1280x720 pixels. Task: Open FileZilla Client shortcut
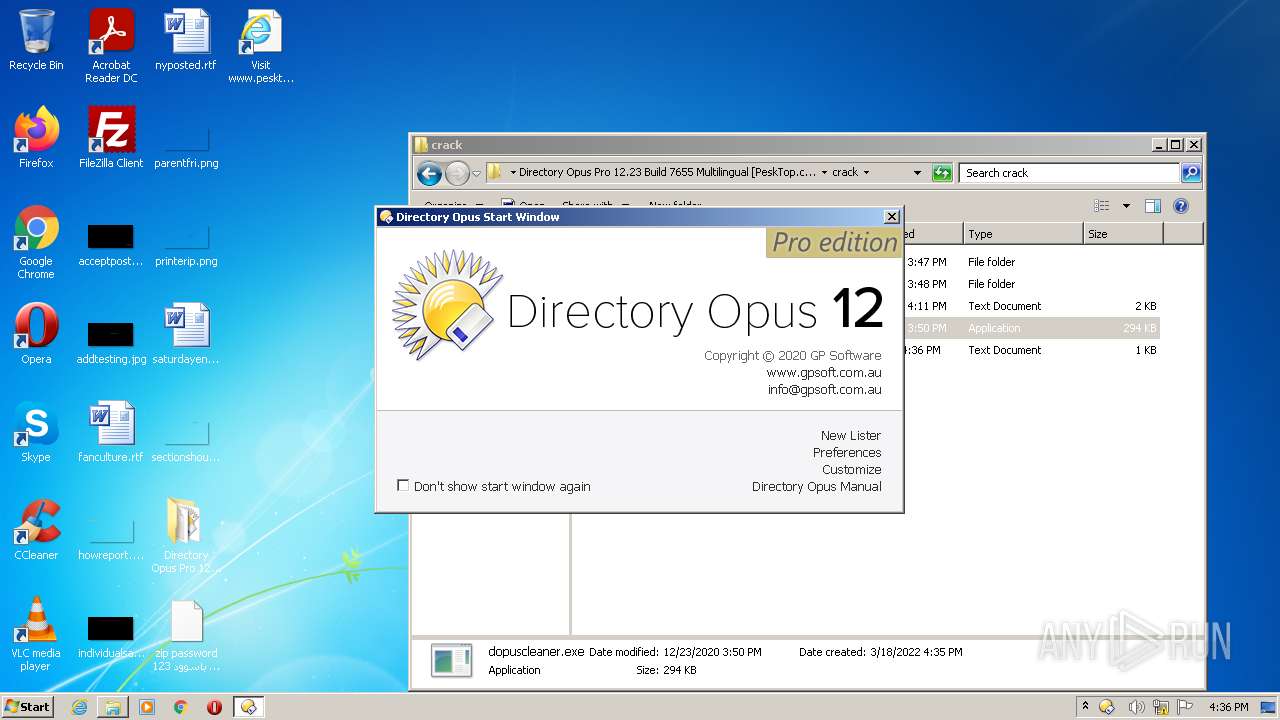click(x=111, y=138)
